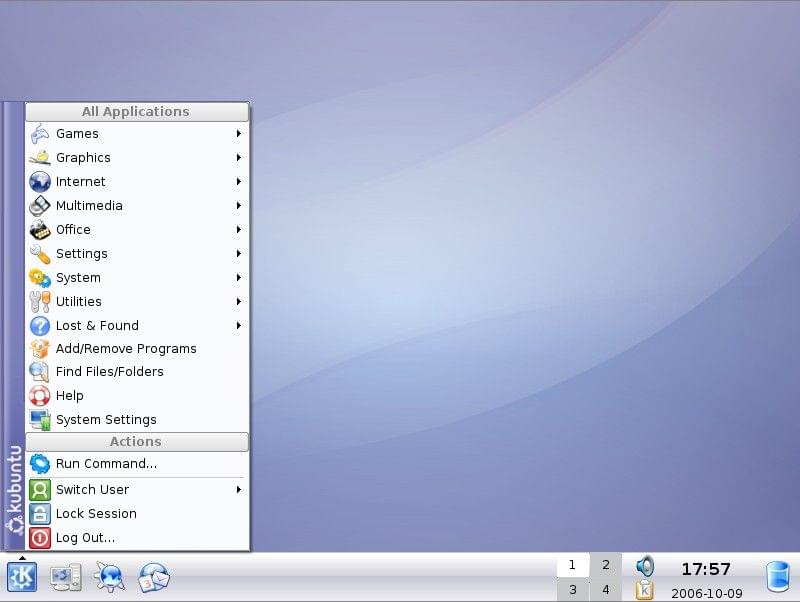The image size is (800, 602).
Task: Expand the Settings submenu arrow
Action: 239,254
